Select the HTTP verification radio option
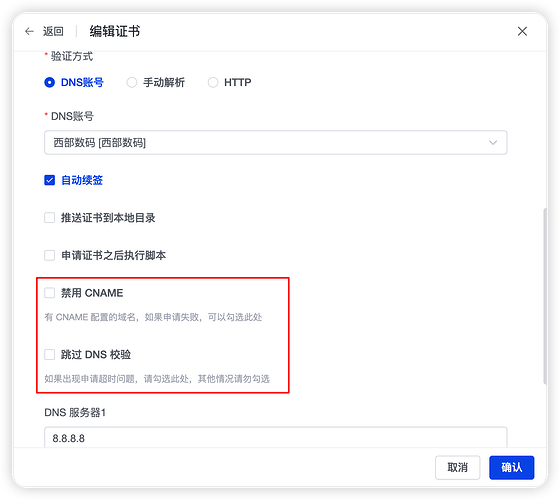The width and height of the screenshot is (560, 500). [213, 82]
